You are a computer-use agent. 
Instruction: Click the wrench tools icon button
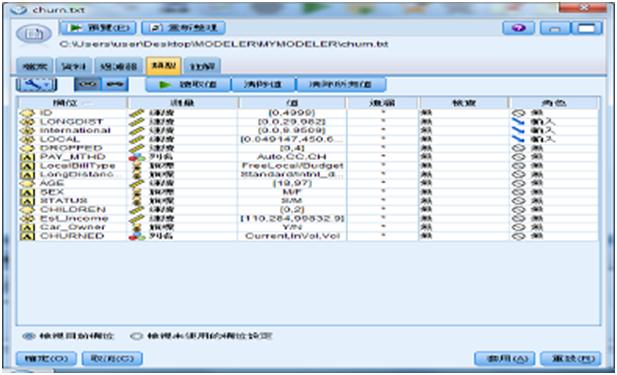37,84
